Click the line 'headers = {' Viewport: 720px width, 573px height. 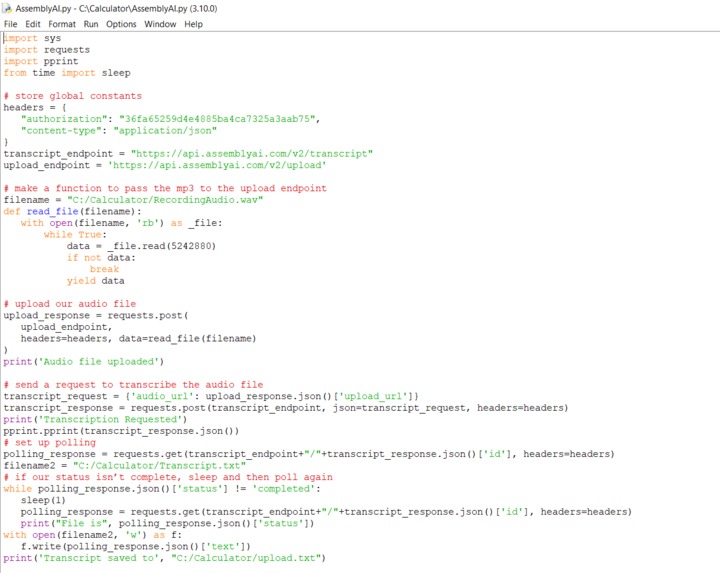[35, 107]
